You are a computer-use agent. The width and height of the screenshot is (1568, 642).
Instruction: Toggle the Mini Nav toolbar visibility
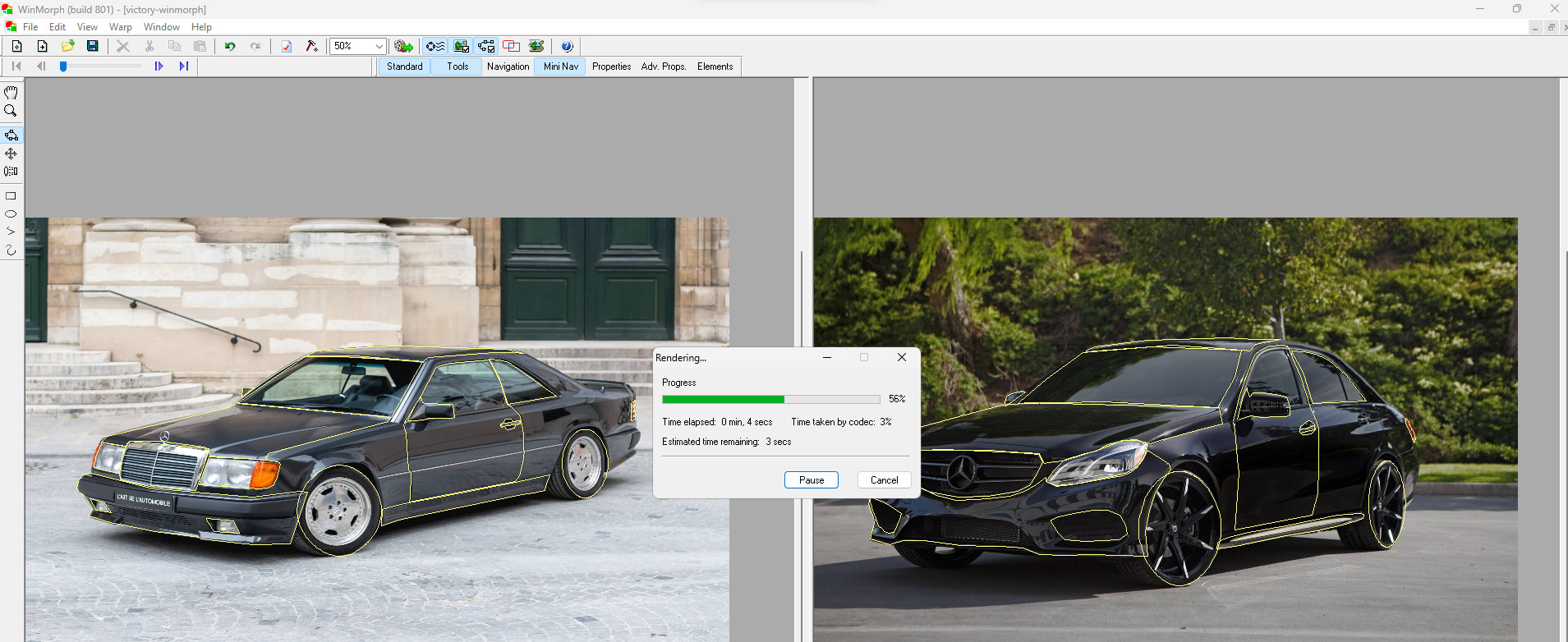[560, 66]
